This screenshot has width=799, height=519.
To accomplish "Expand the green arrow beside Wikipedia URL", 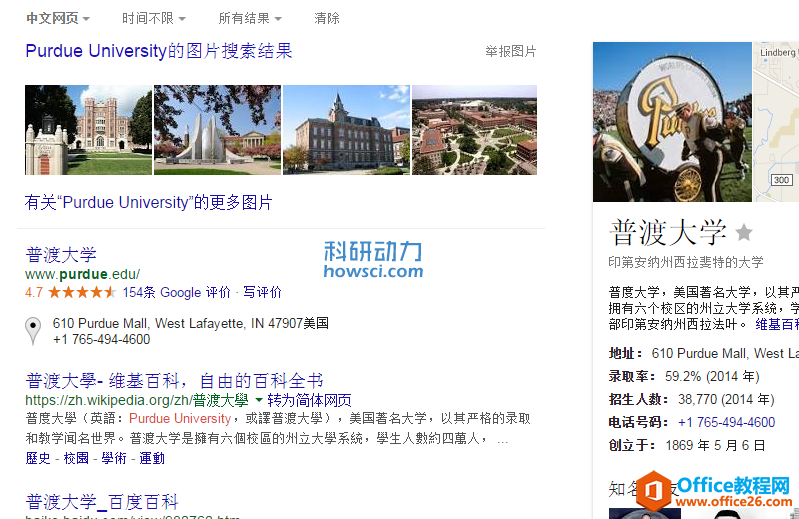I will click(258, 400).
